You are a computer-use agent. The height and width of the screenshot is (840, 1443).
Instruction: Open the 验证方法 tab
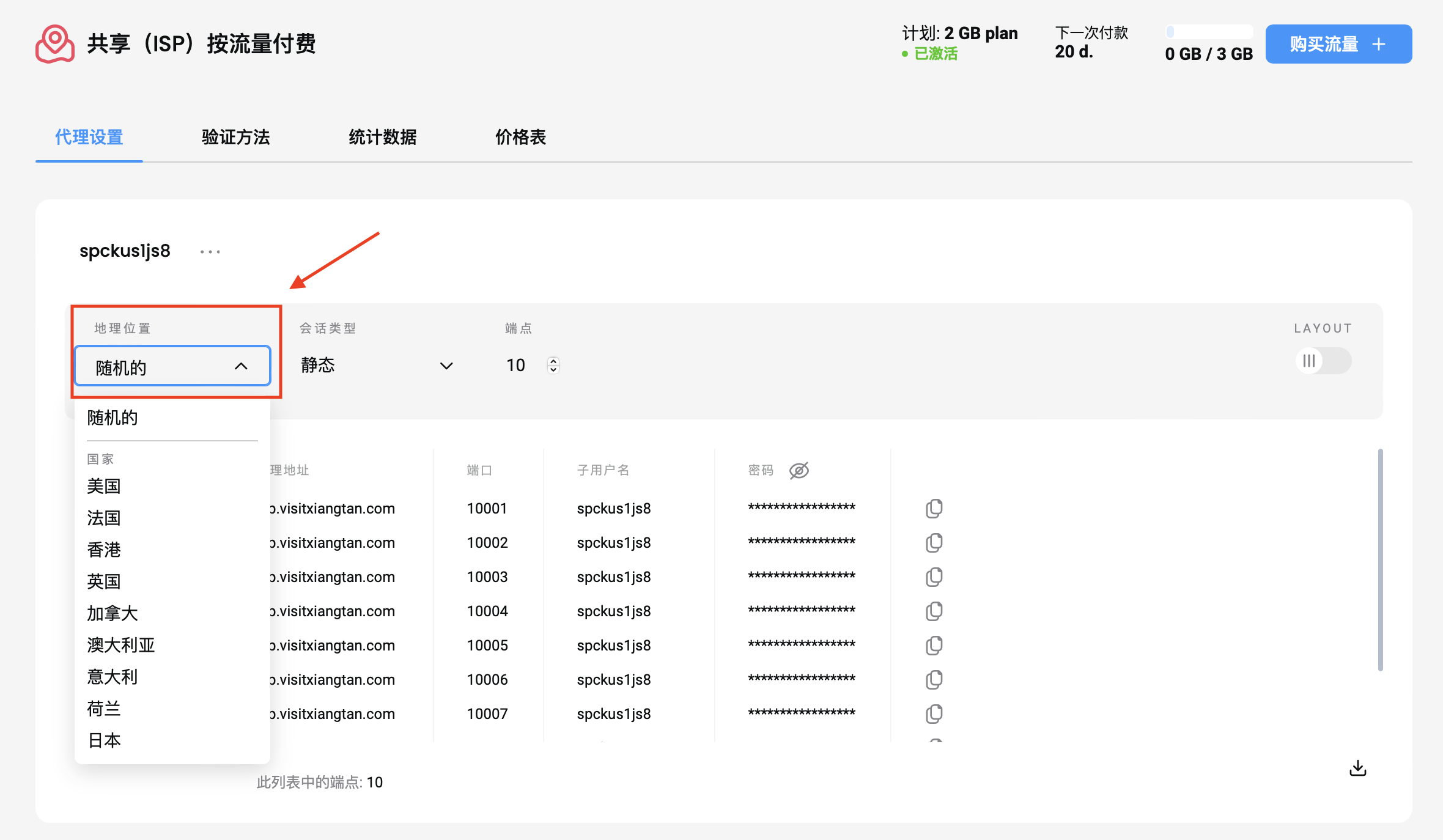pos(236,137)
